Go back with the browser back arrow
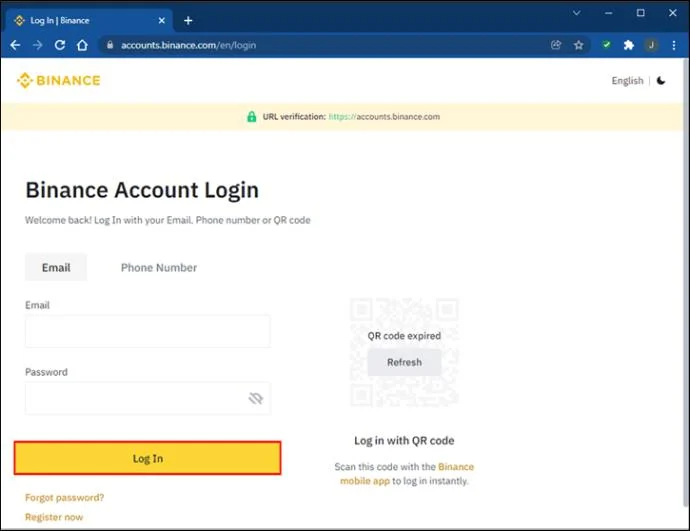The image size is (690, 531). pos(15,45)
